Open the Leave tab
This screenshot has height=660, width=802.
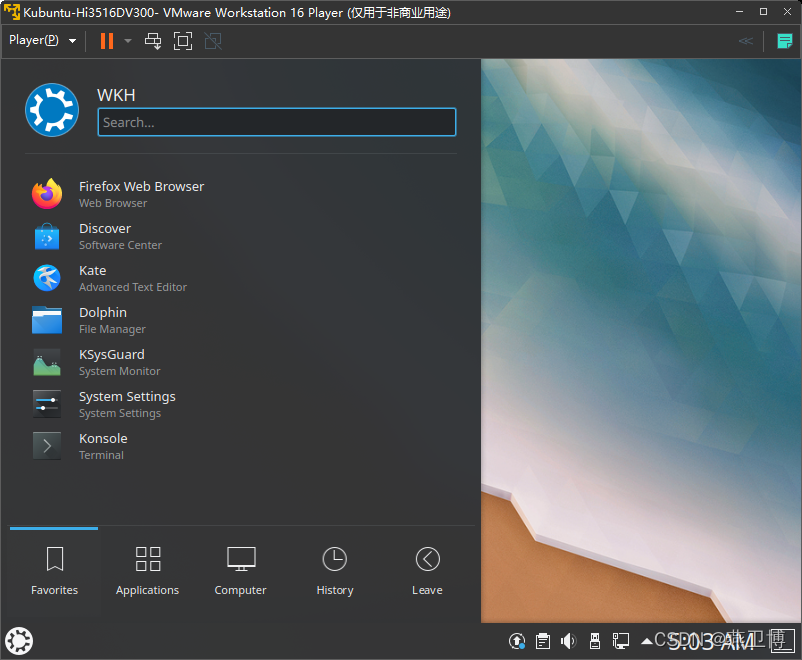427,571
